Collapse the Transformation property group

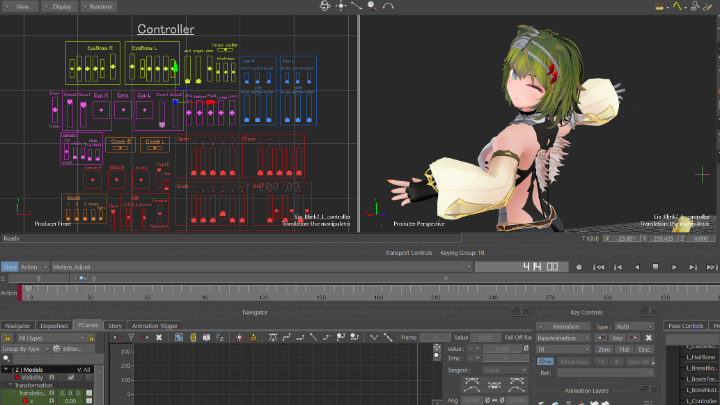tap(10, 385)
